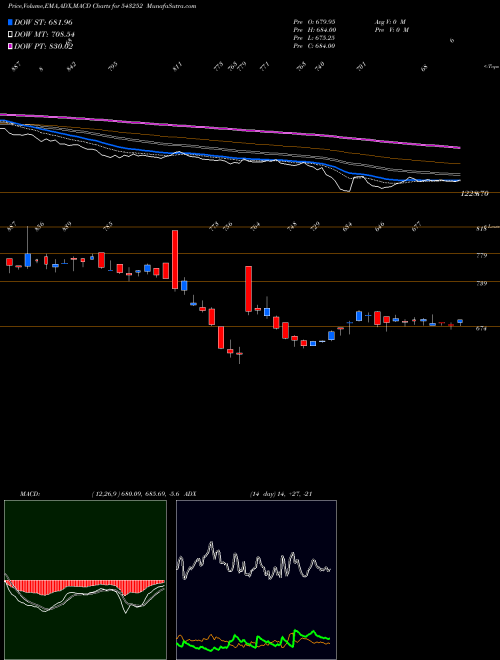Screen dimensions: 500x660
Task: Click the 674 price axis label
Action: tap(481, 329)
